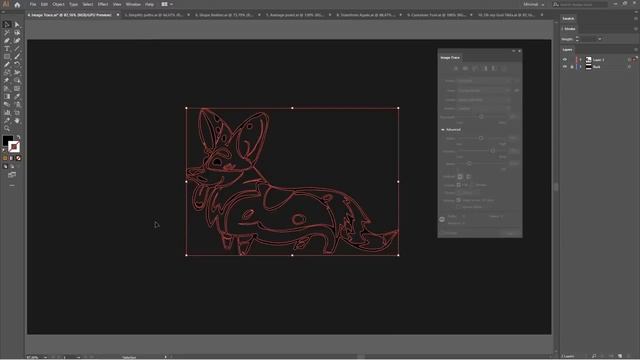Image resolution: width=640 pixels, height=360 pixels.
Task: Click the Fill color swatch
Action: tap(7, 140)
